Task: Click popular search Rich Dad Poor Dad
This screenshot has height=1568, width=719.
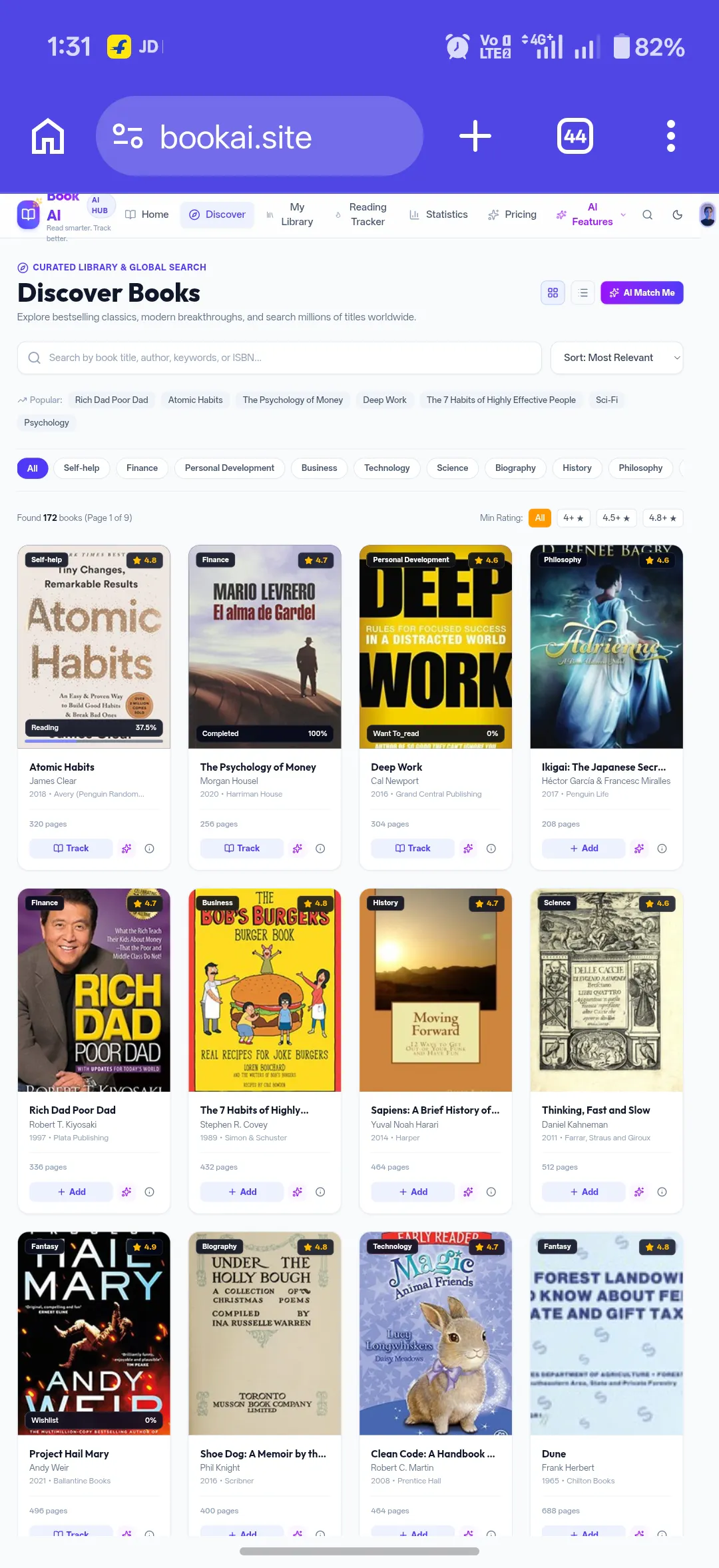Action: pyautogui.click(x=111, y=400)
